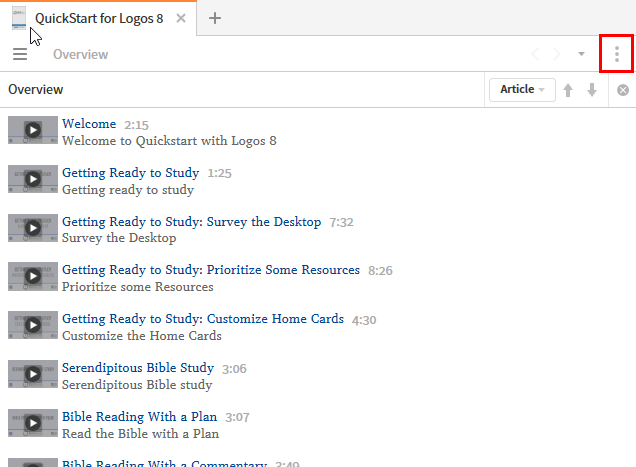Image resolution: width=636 pixels, height=467 pixels.
Task: Open Getting Ready to Study: Prioritize Some Resources
Action: [x=211, y=270]
